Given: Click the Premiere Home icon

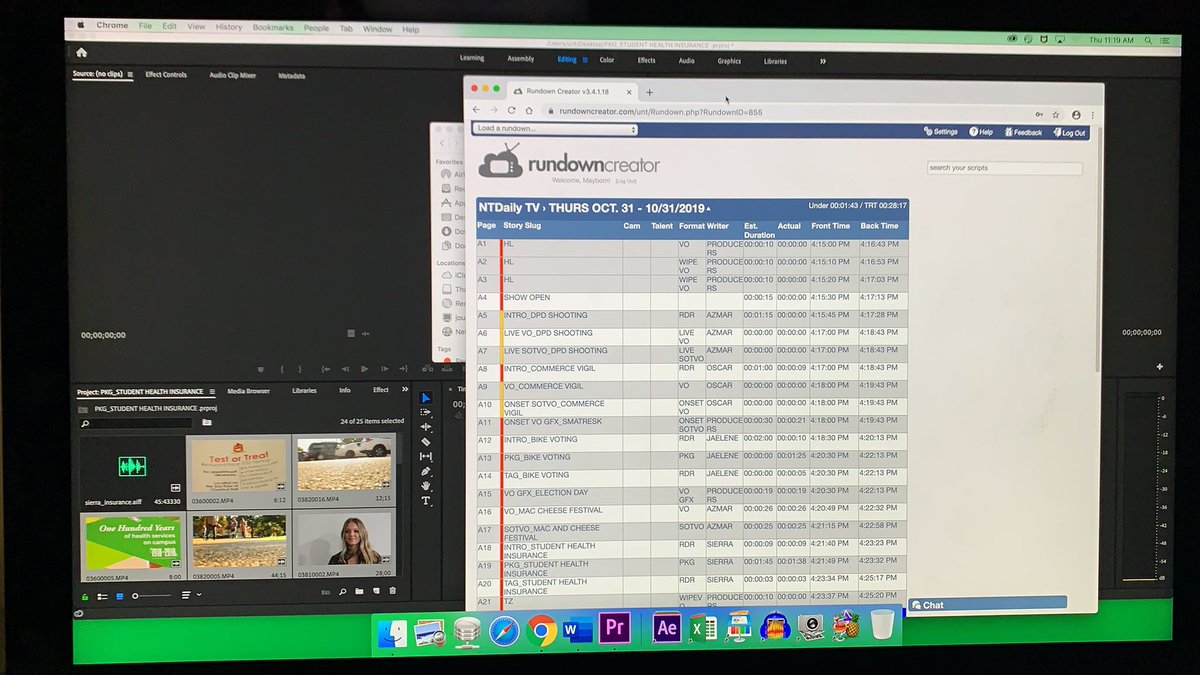Looking at the screenshot, I should 81,52.
